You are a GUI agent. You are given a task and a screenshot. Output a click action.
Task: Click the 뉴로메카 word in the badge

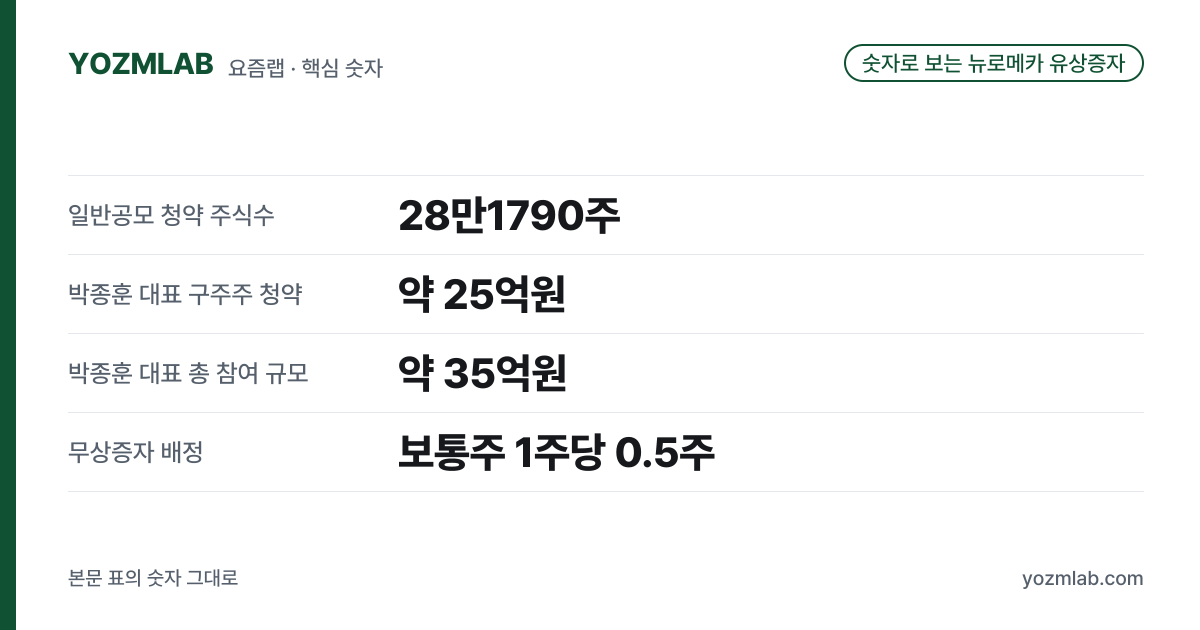[1004, 63]
